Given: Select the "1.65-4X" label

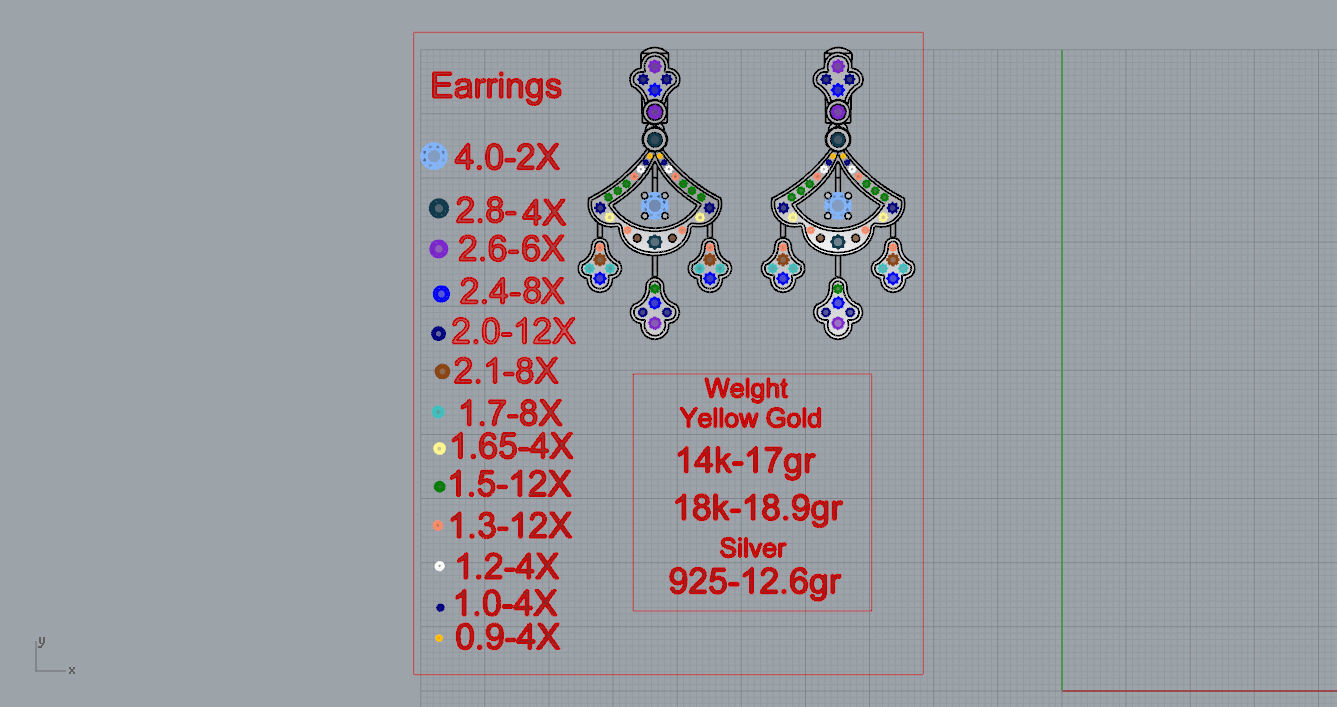Looking at the screenshot, I should 512,446.
